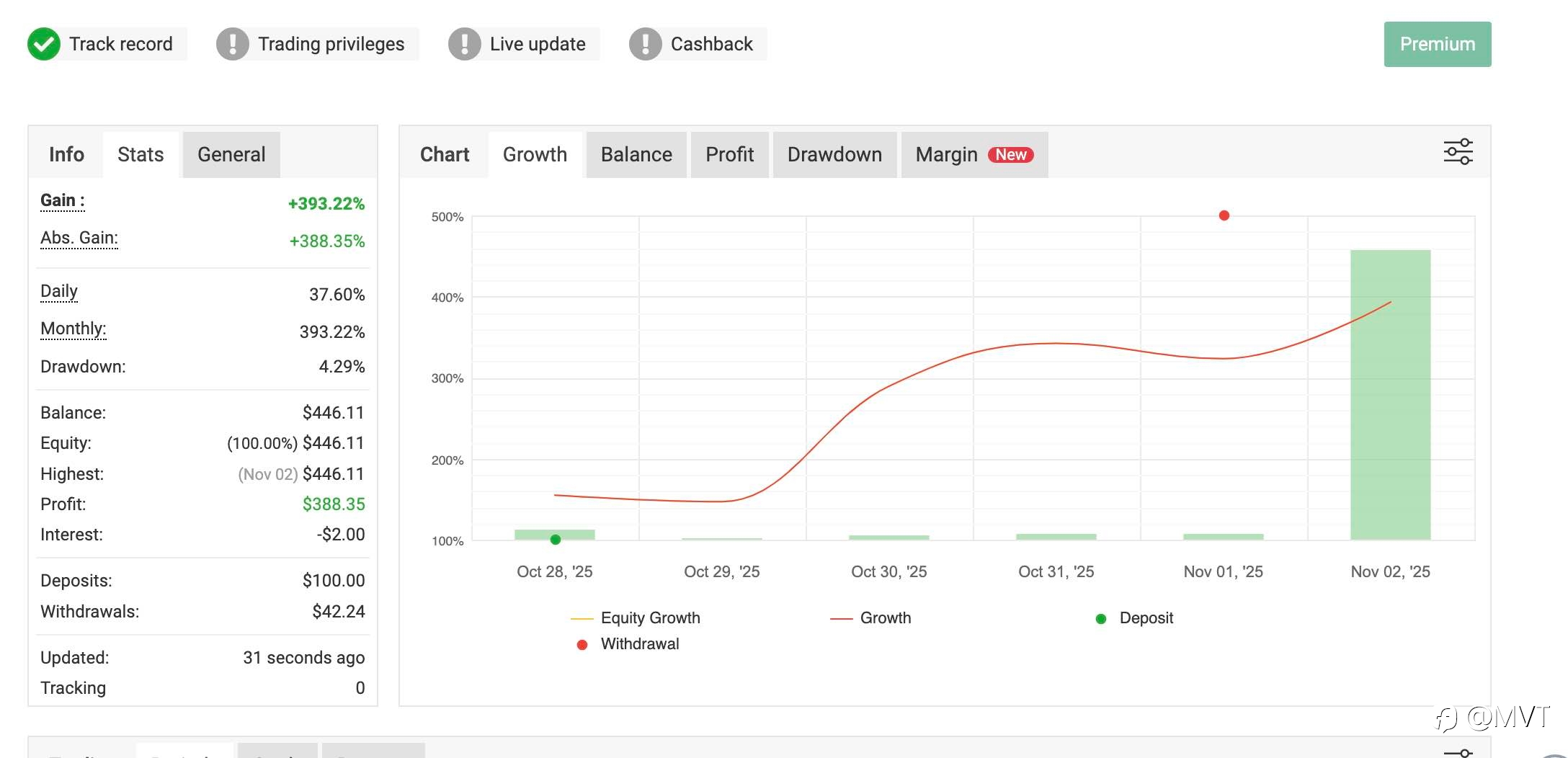Click the green deposit marker on Oct 28

point(556,540)
